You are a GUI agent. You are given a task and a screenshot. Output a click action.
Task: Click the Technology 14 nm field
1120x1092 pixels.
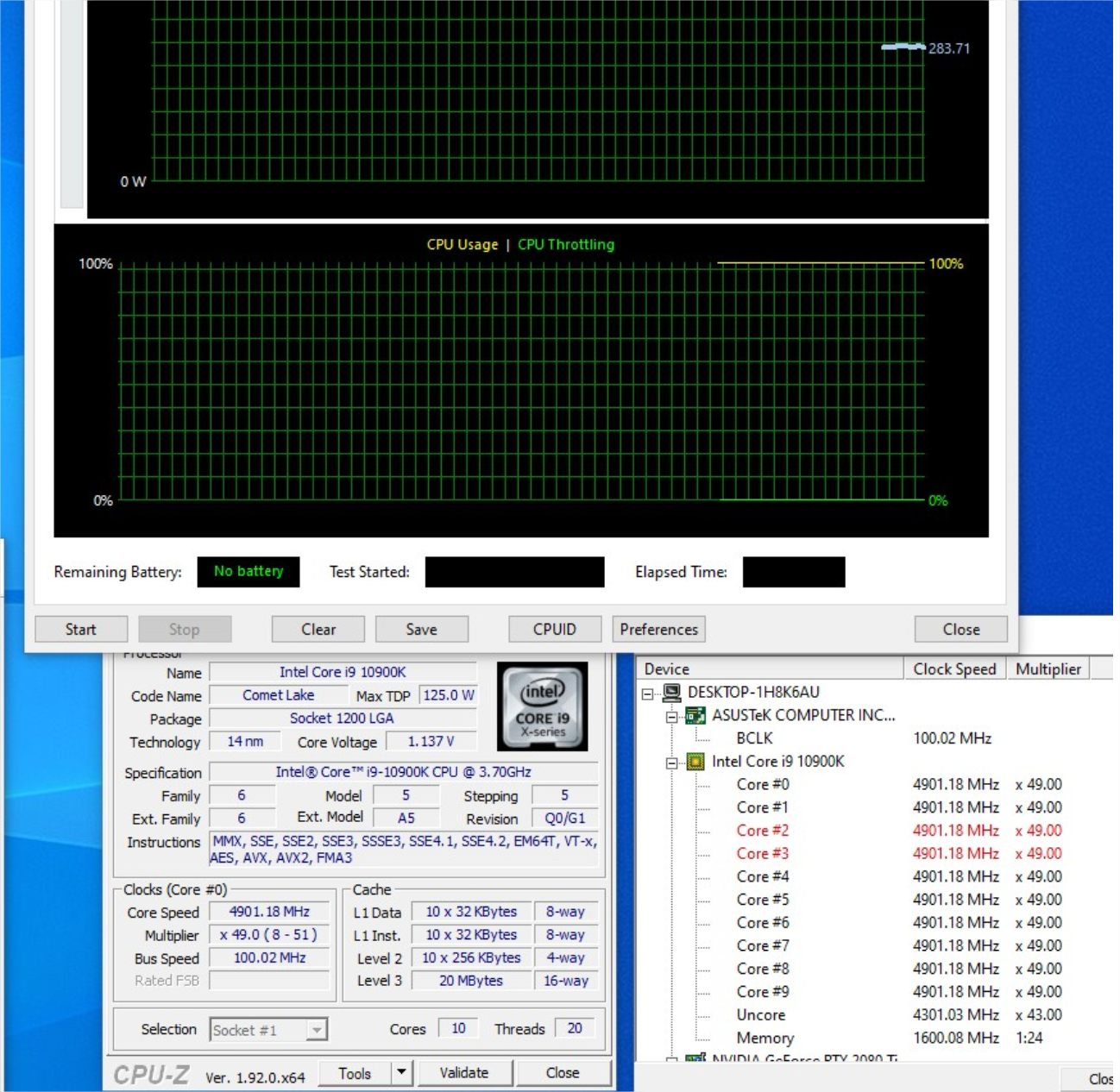tap(245, 742)
